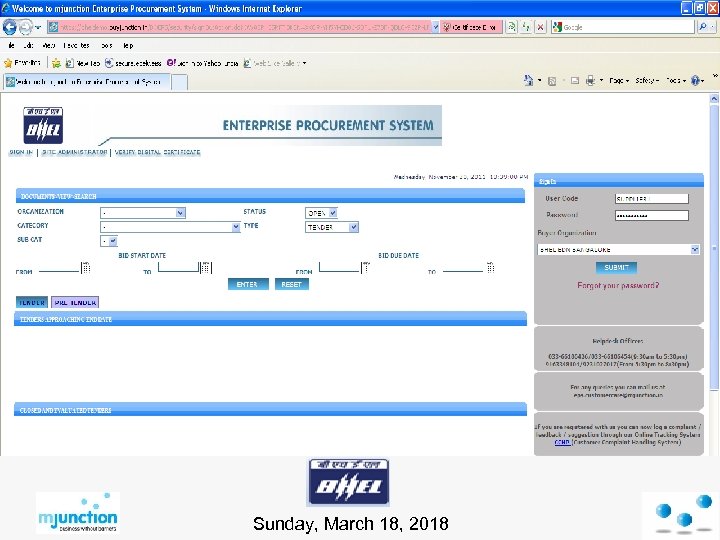Open the Feeds toolbar icon

552,81
